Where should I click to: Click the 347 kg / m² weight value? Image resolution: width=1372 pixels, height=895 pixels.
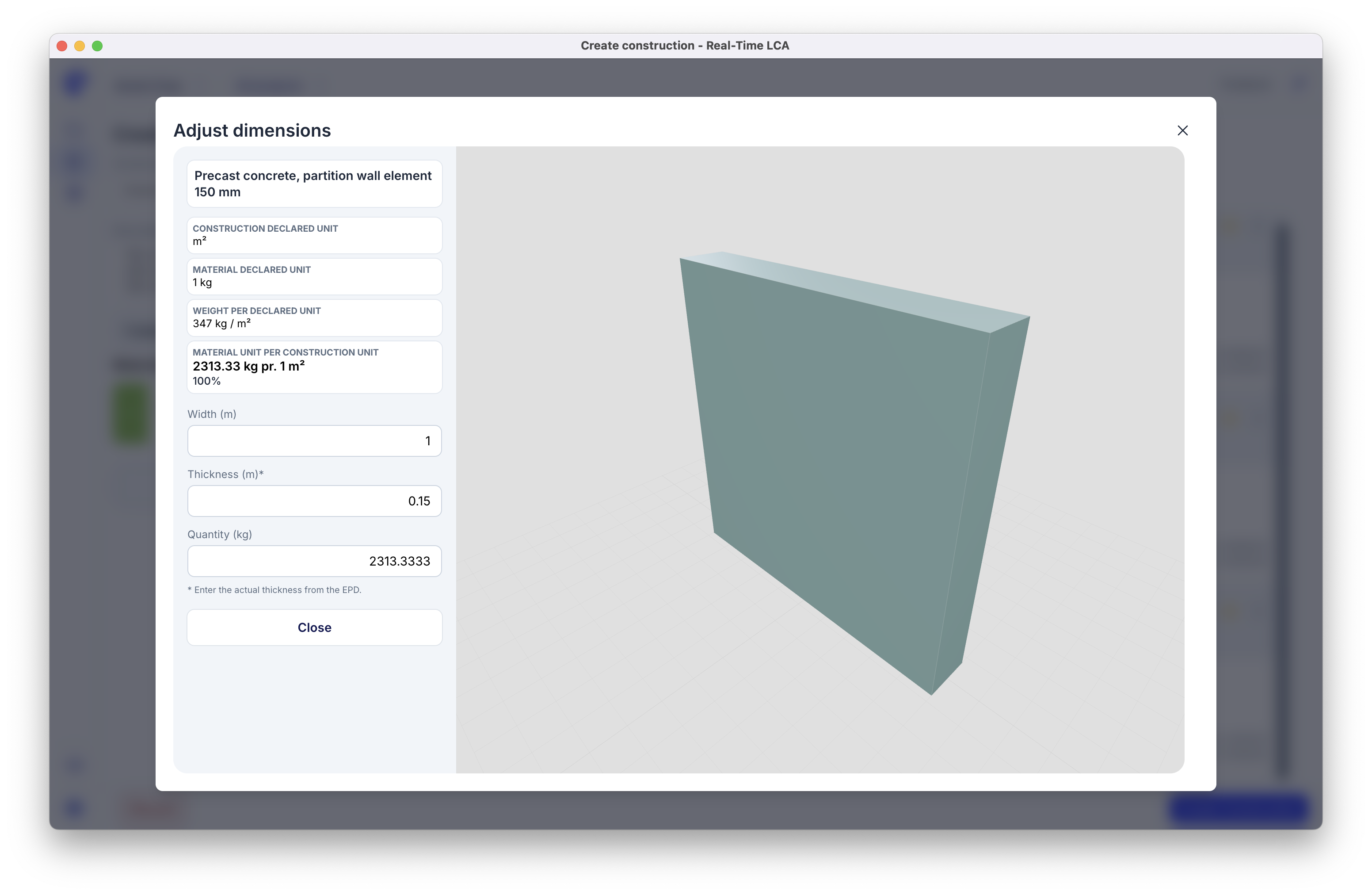coord(222,324)
